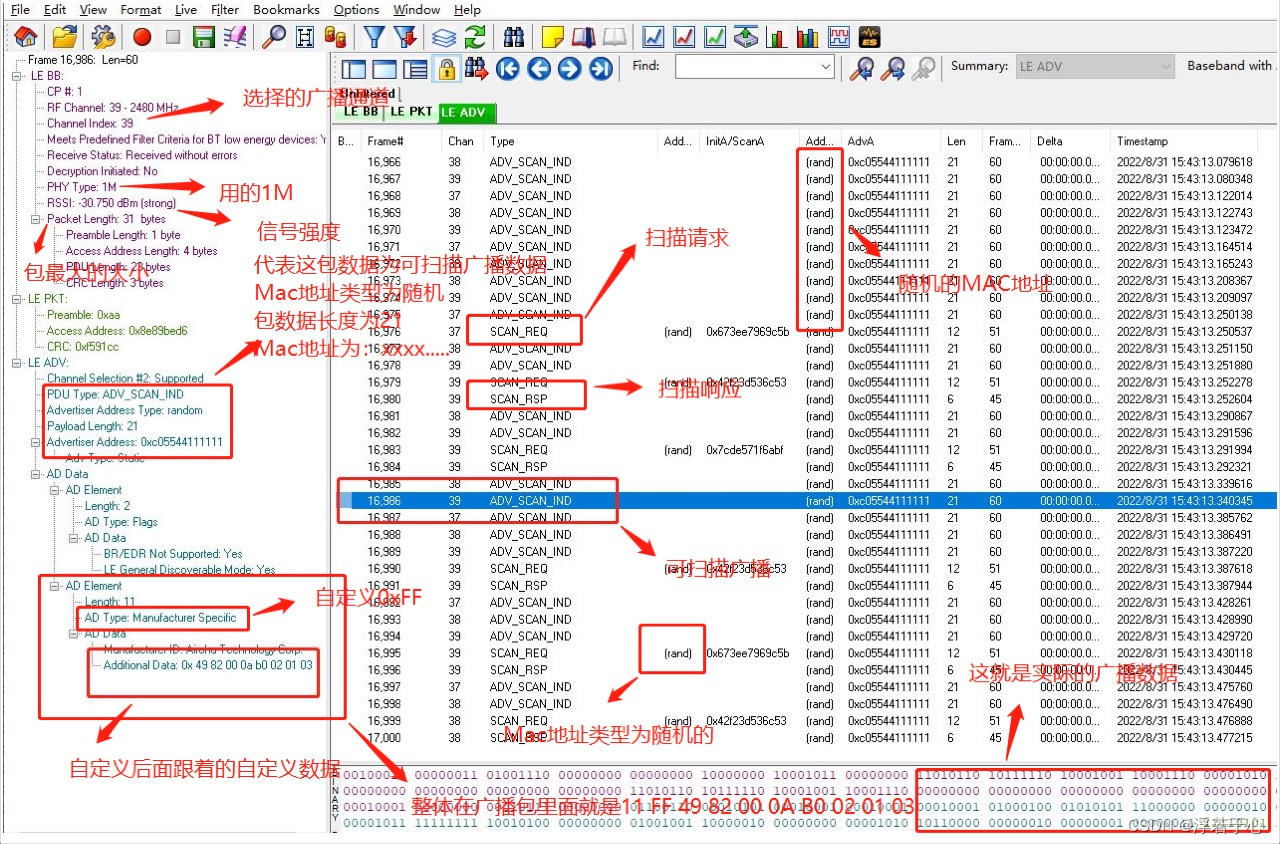The width and height of the screenshot is (1280, 844).
Task: Click the Home icon in the toolbar
Action: (27, 37)
